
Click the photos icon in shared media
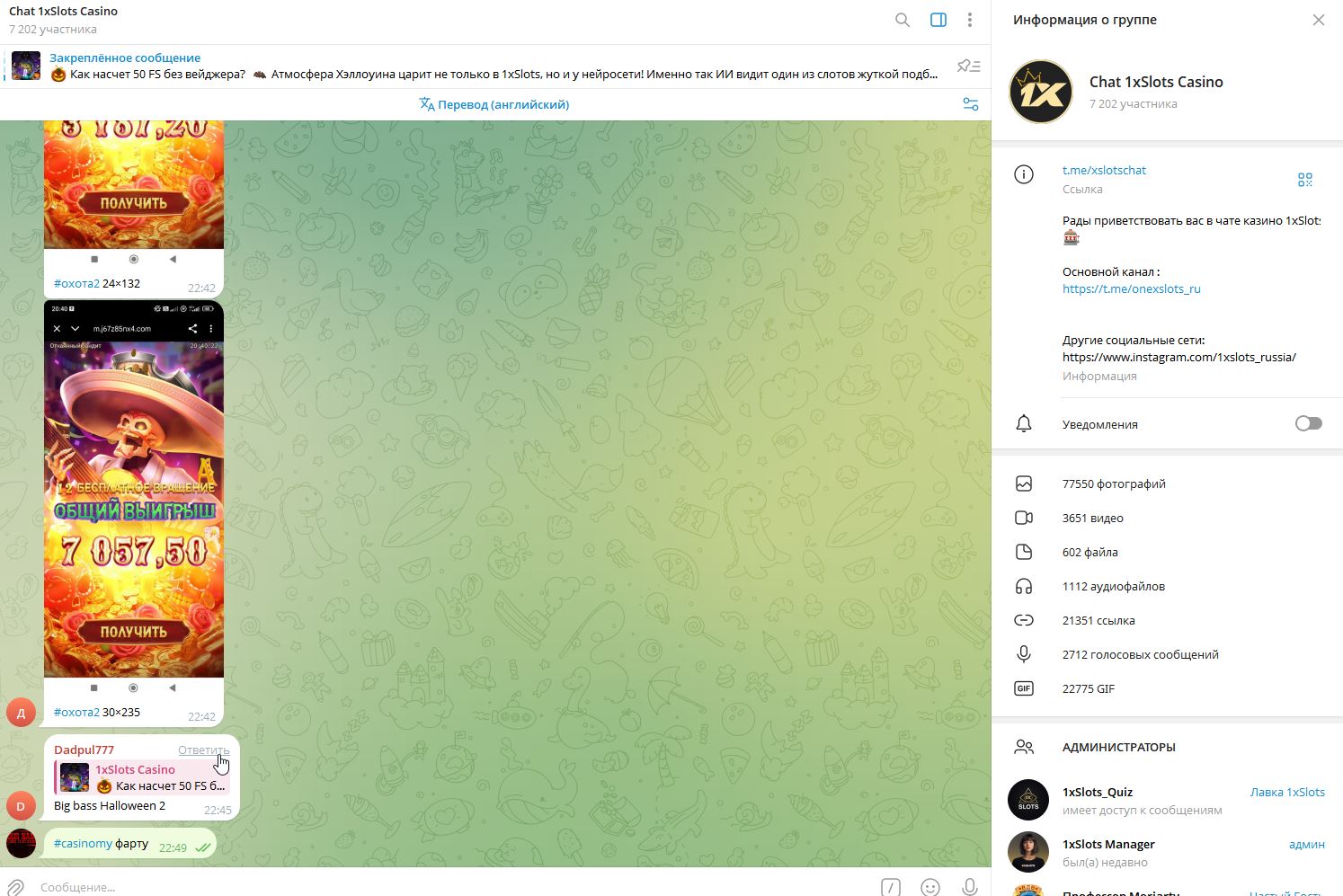point(1024,483)
